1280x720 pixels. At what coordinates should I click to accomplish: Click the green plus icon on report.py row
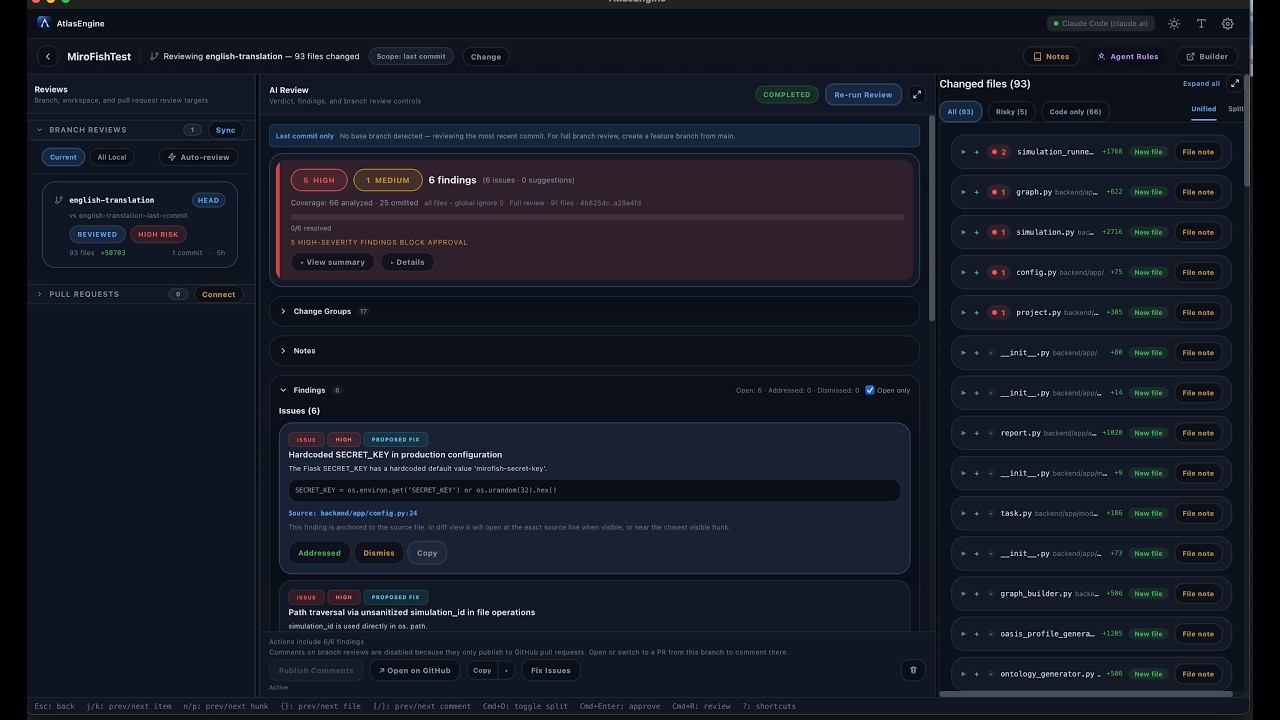pyautogui.click(x=977, y=433)
